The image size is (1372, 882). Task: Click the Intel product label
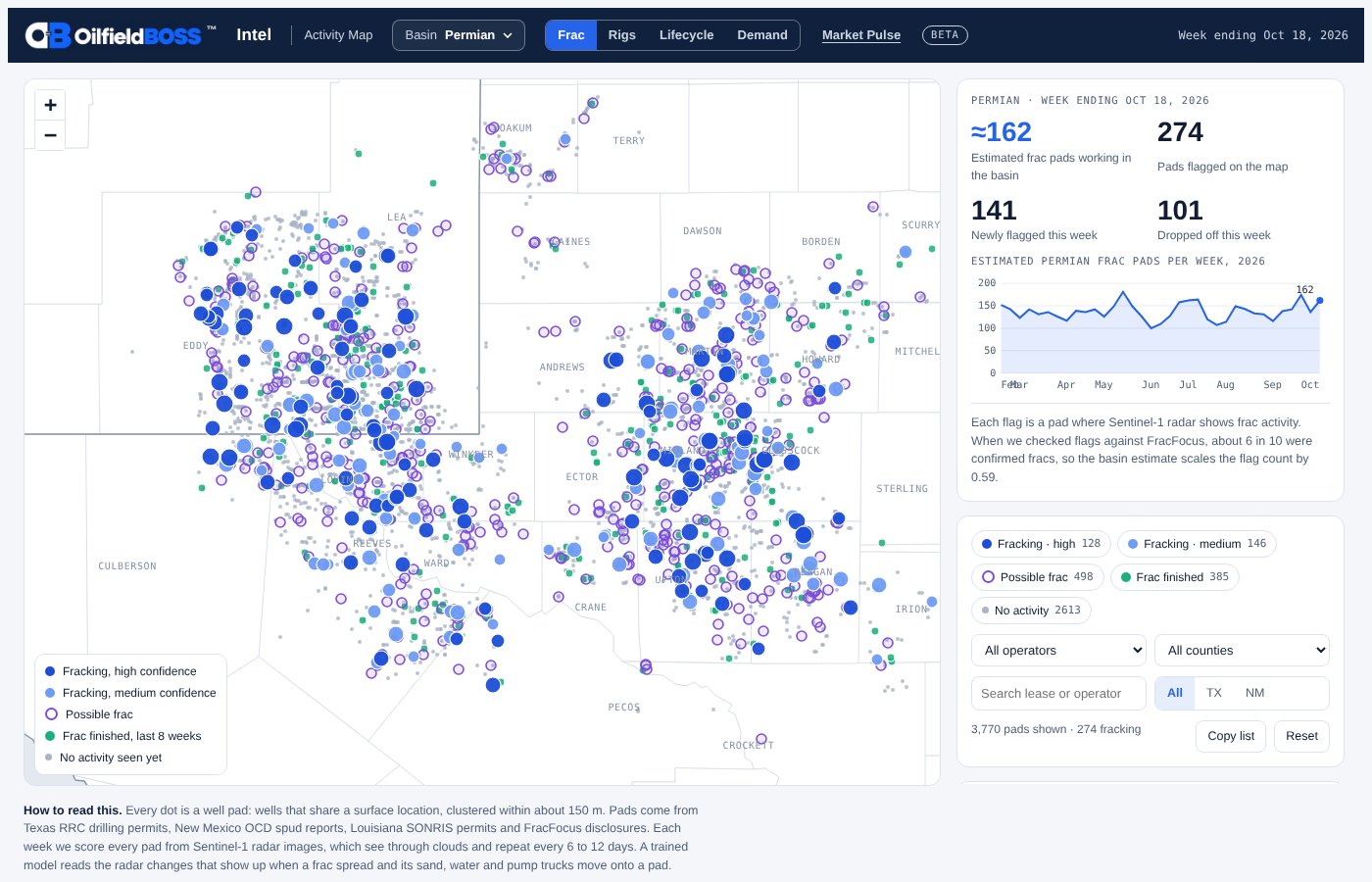254,35
